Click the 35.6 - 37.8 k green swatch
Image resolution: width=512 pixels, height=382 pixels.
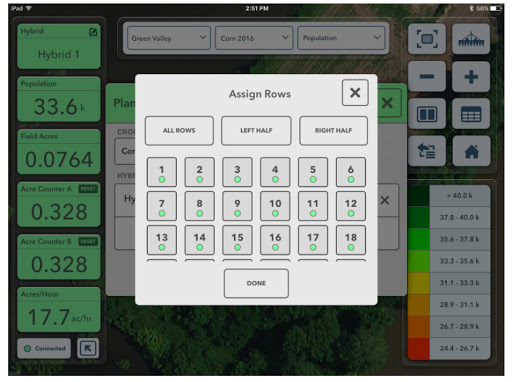pos(419,239)
